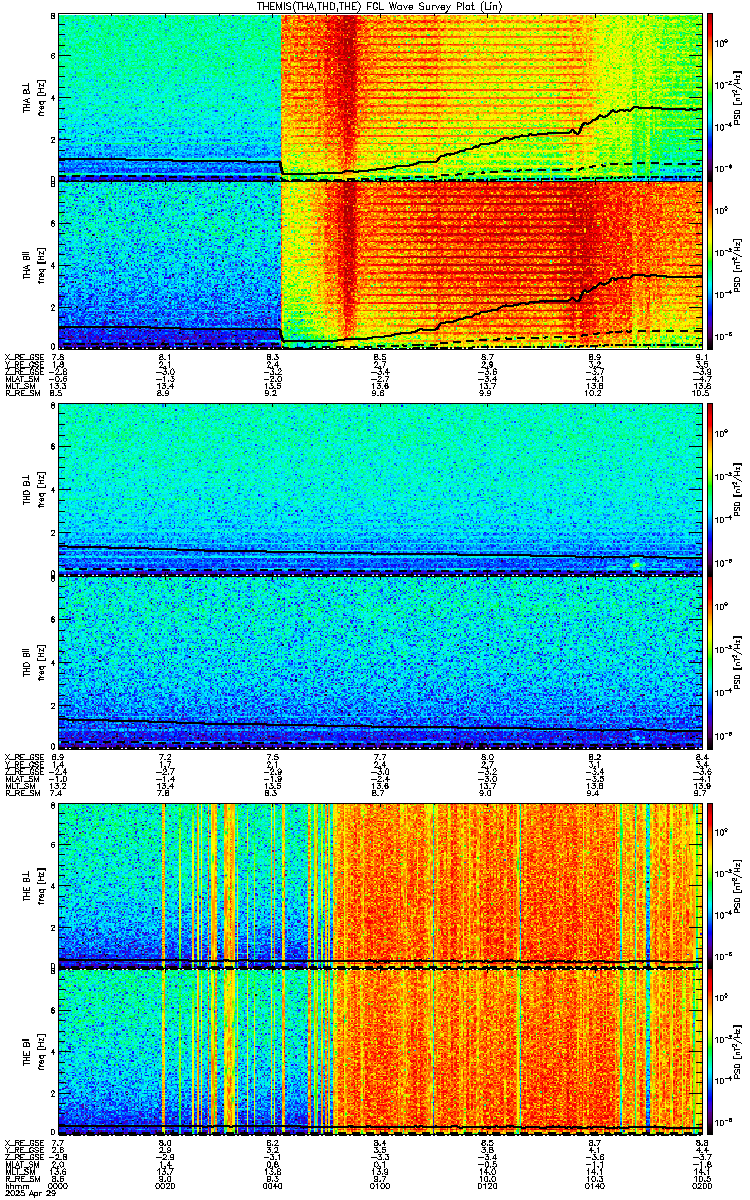Click the 0140 time tick label

pyautogui.click(x=594, y=1185)
